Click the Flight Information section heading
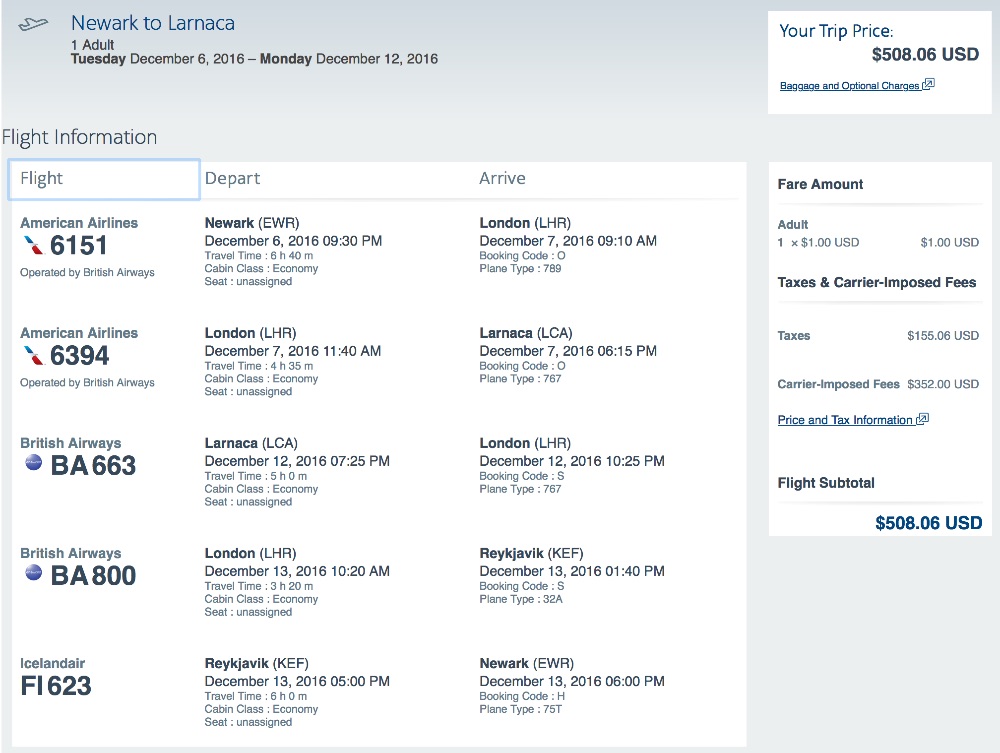This screenshot has width=1000, height=753. coord(79,137)
